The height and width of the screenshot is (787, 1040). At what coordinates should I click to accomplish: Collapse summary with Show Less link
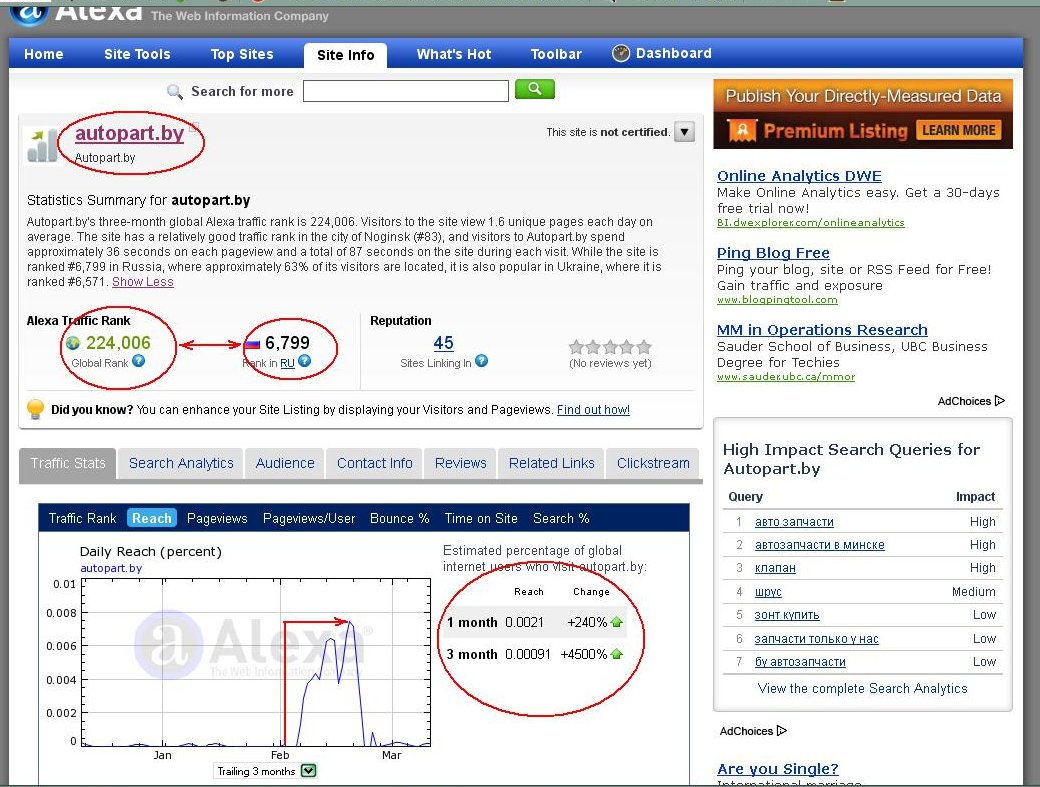point(142,282)
